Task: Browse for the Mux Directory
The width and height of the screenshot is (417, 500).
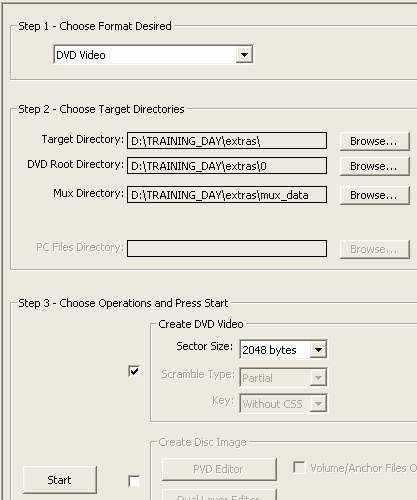Action: tap(375, 195)
